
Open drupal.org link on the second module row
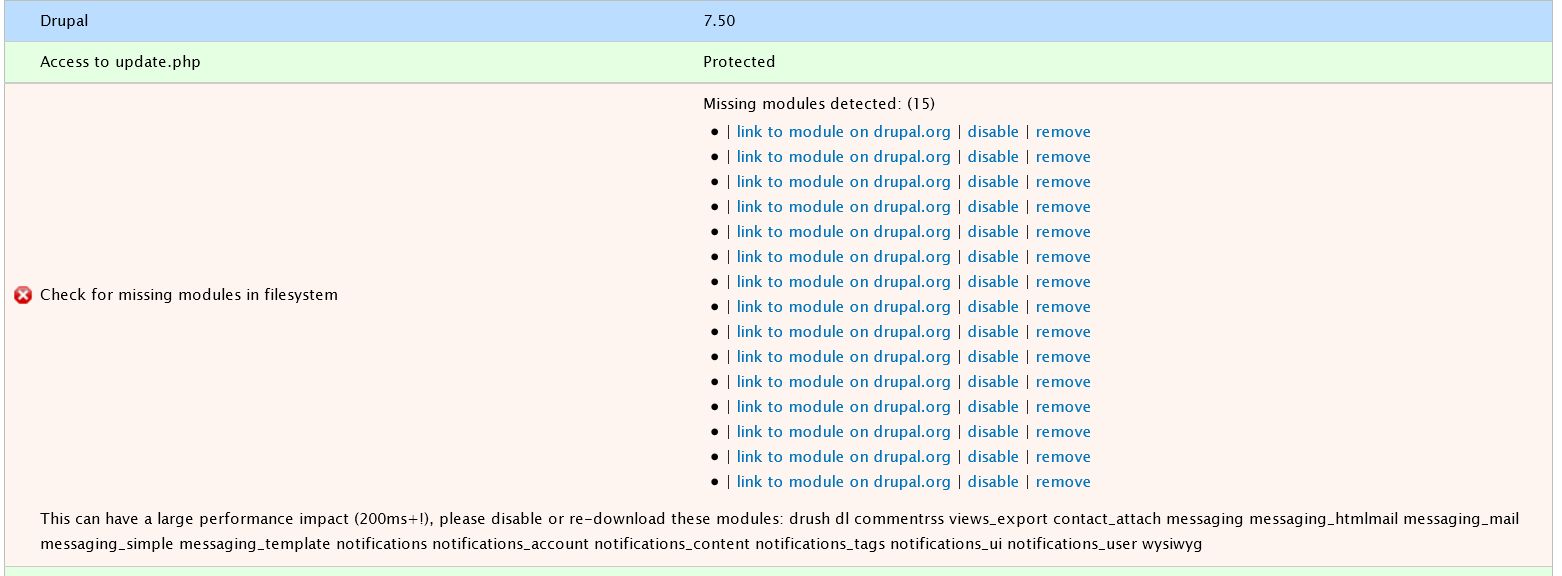click(843, 156)
